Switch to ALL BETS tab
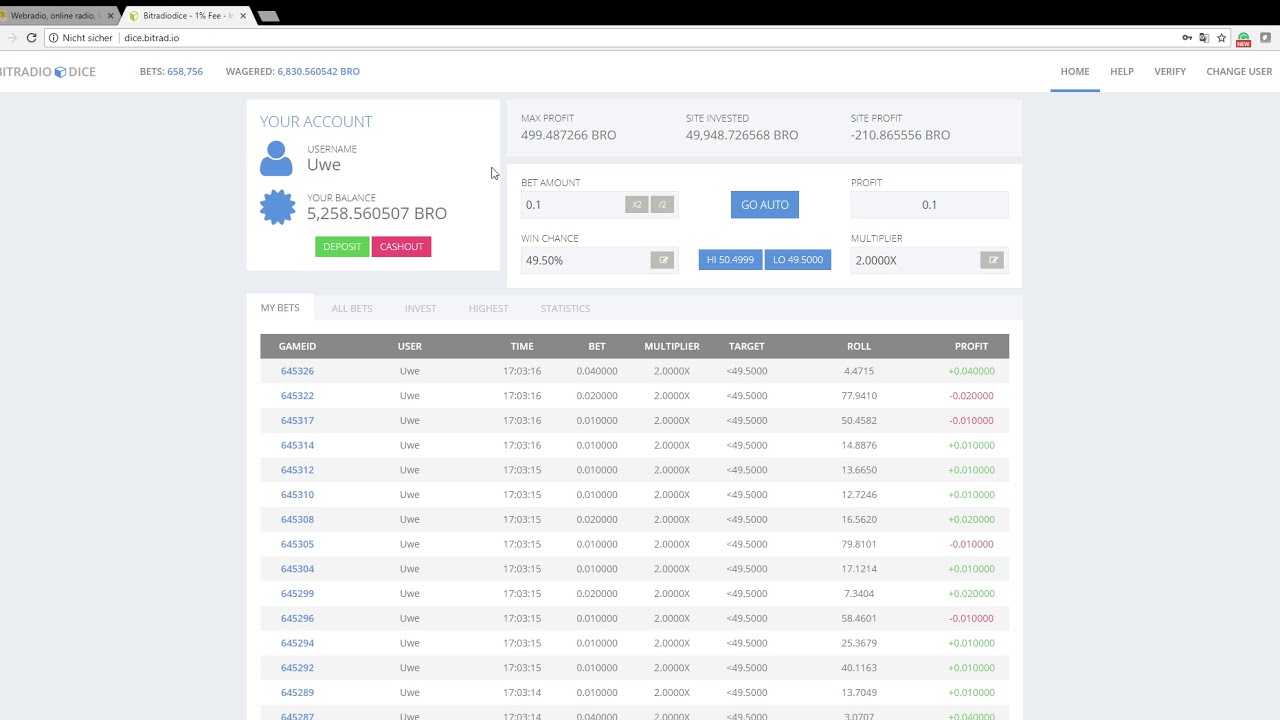Image resolution: width=1280 pixels, height=720 pixels. point(352,308)
